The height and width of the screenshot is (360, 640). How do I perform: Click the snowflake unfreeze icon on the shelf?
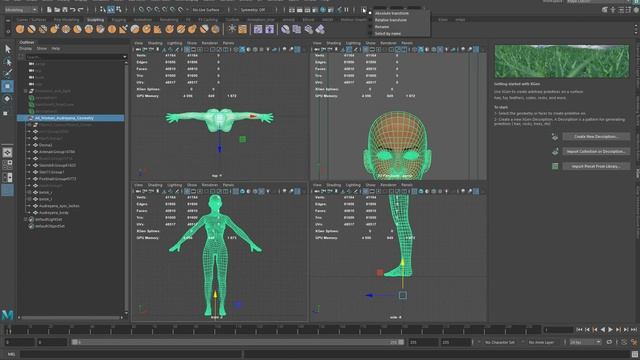[232, 29]
